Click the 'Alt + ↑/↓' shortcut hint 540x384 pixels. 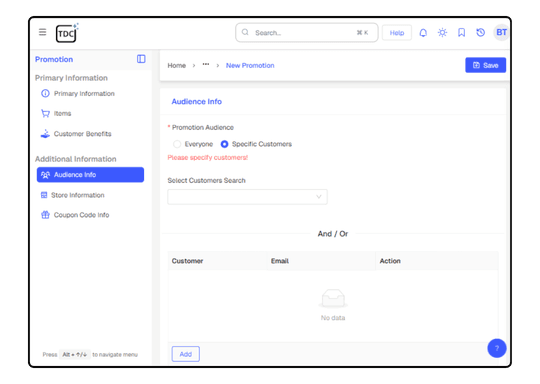74,354
